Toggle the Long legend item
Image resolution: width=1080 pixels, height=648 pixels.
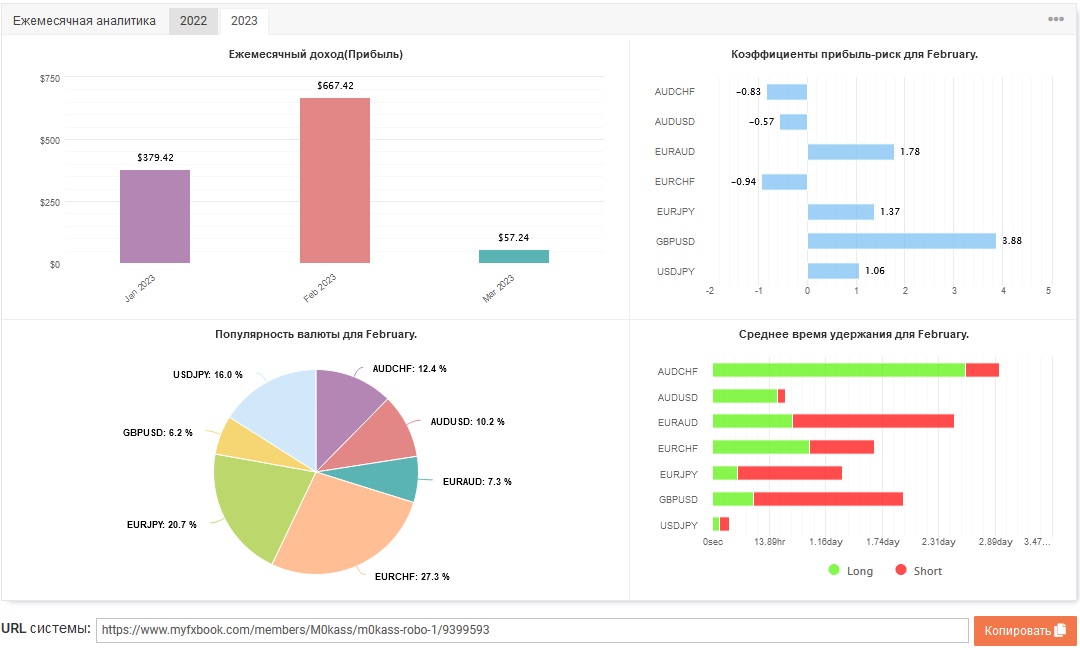[851, 571]
